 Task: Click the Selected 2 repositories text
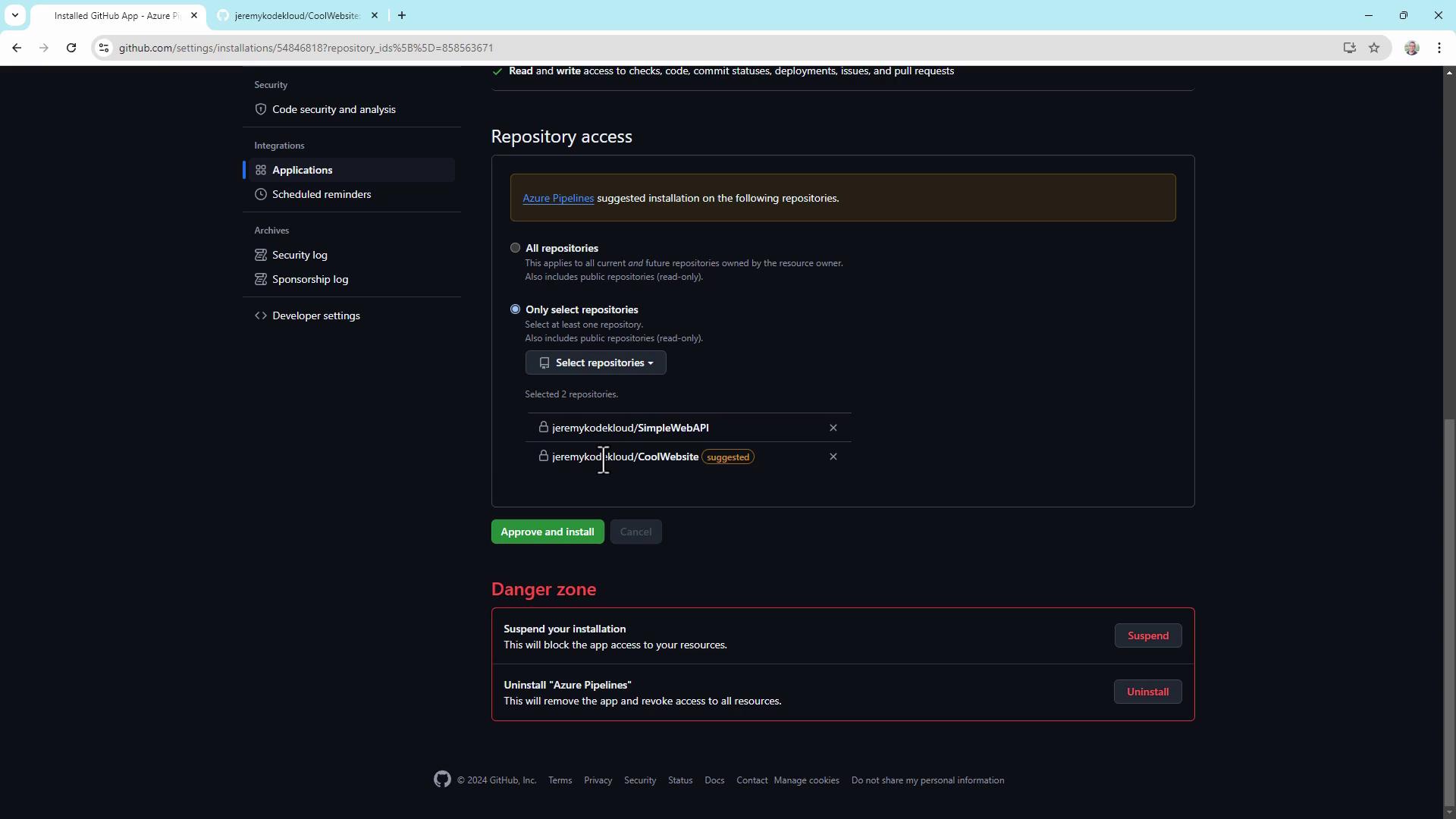point(571,394)
